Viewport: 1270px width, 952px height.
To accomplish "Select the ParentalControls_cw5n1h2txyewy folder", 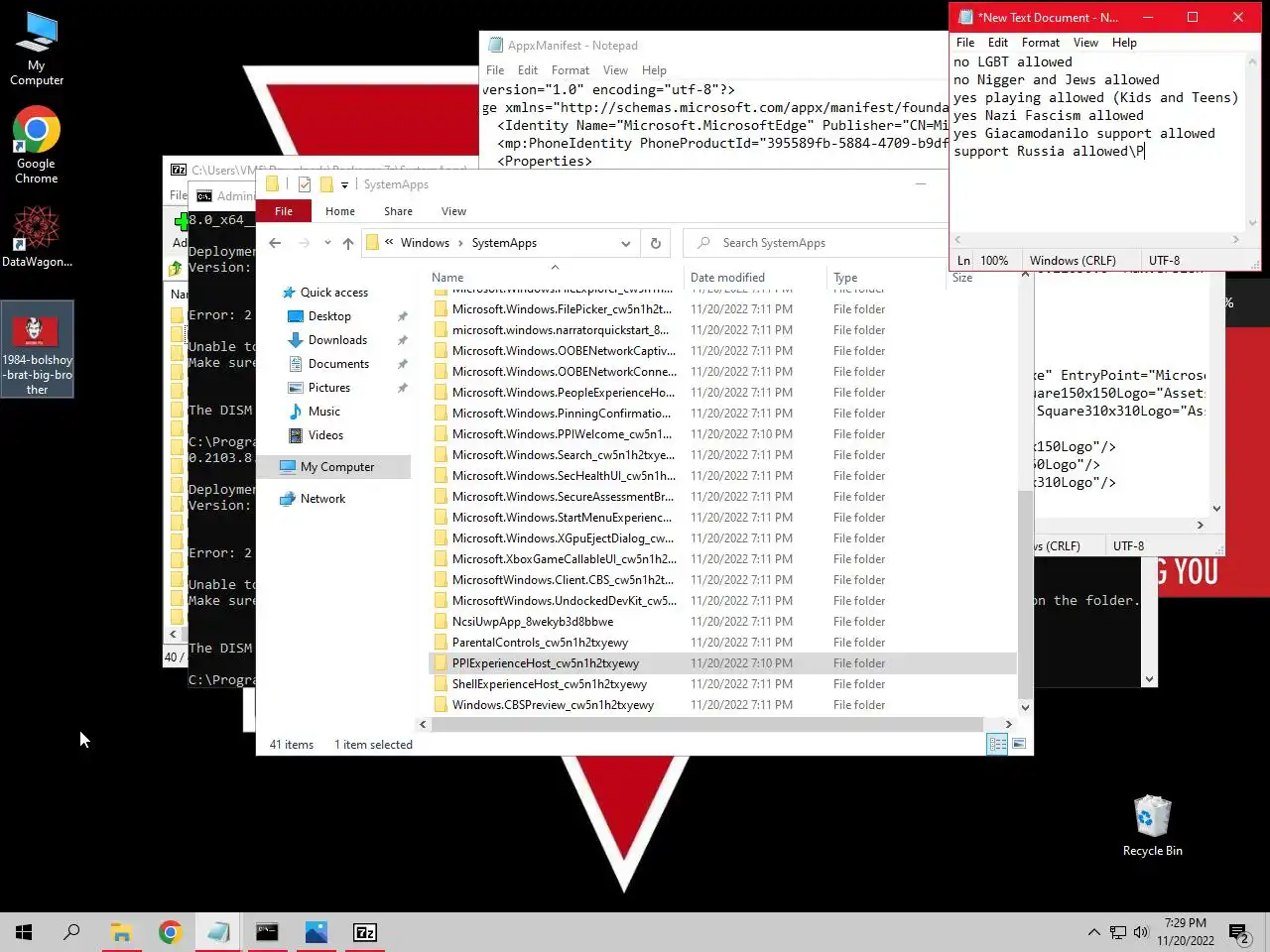I will 724,643.
